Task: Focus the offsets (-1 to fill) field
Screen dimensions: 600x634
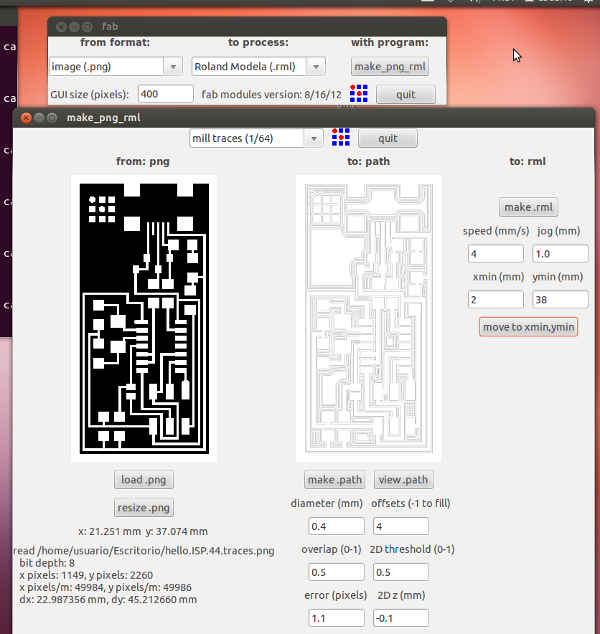Action: pos(401,526)
